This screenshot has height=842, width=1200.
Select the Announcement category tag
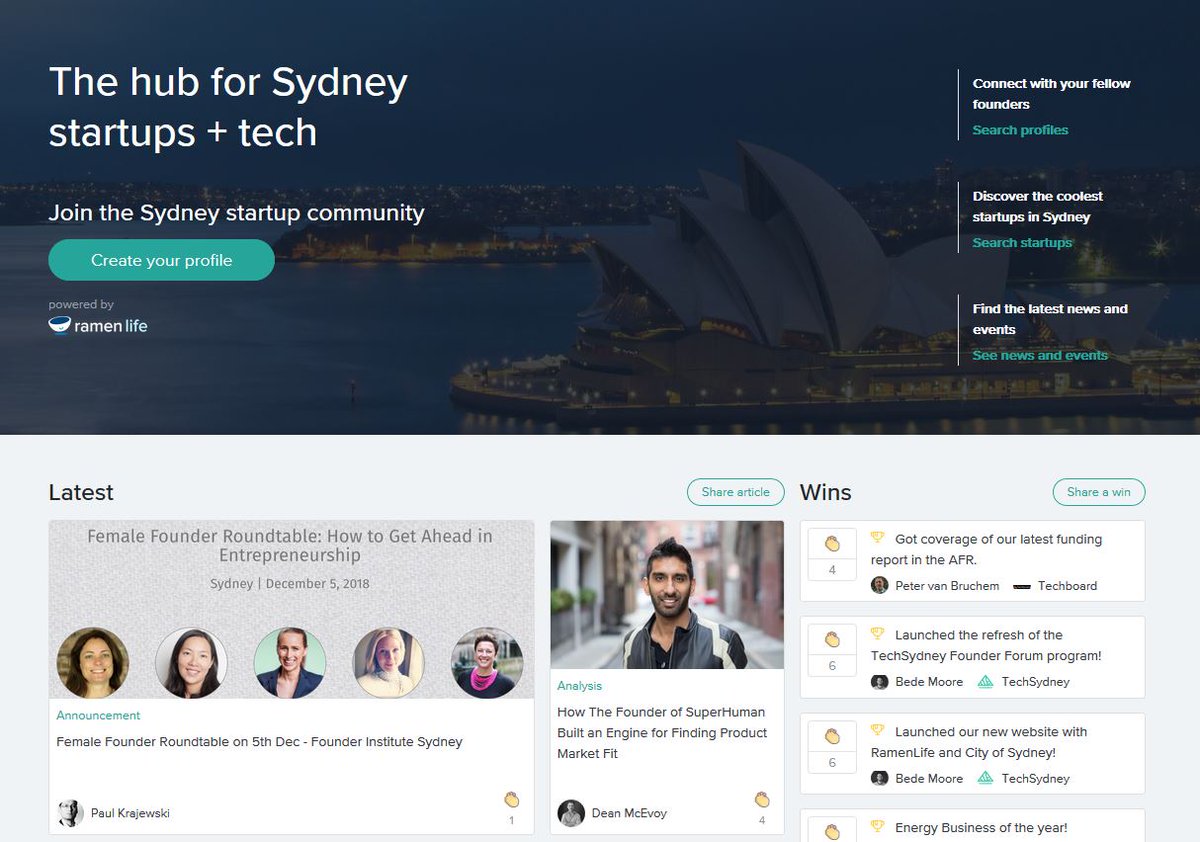point(97,715)
